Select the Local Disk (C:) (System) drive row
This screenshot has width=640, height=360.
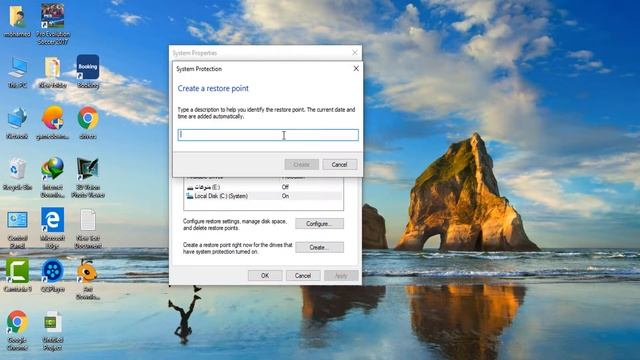pos(264,196)
